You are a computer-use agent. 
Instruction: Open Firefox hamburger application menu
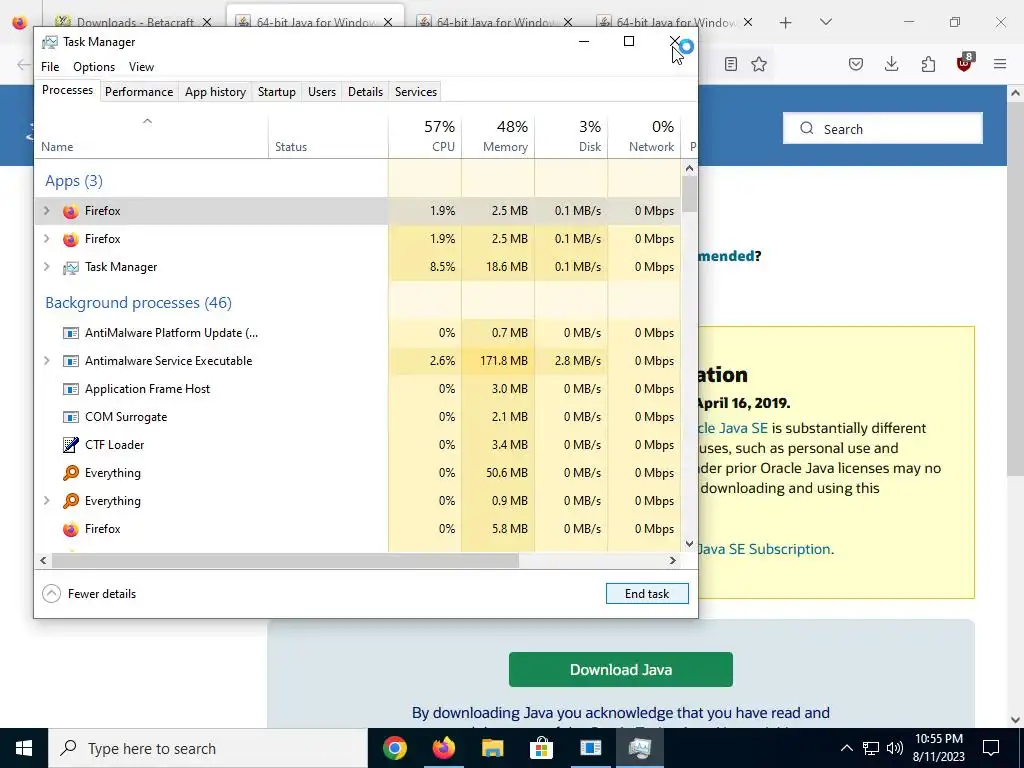[x=1000, y=64]
